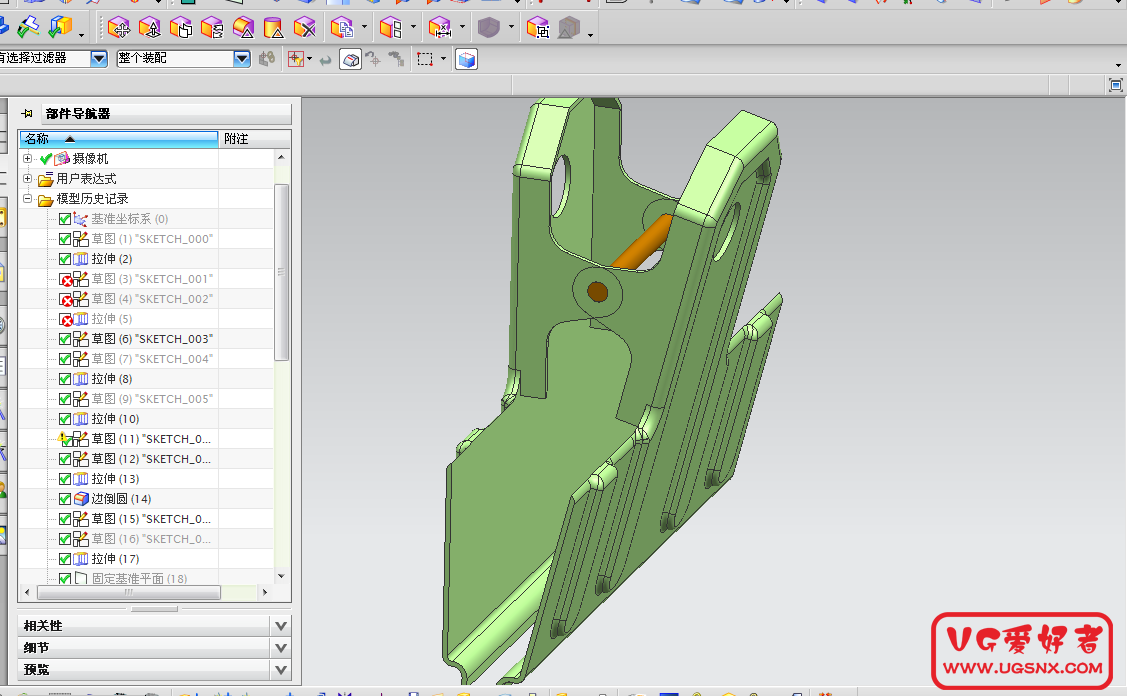Click the green checkmark cube icon
Screen dimensions: 1127x696
point(60,27)
